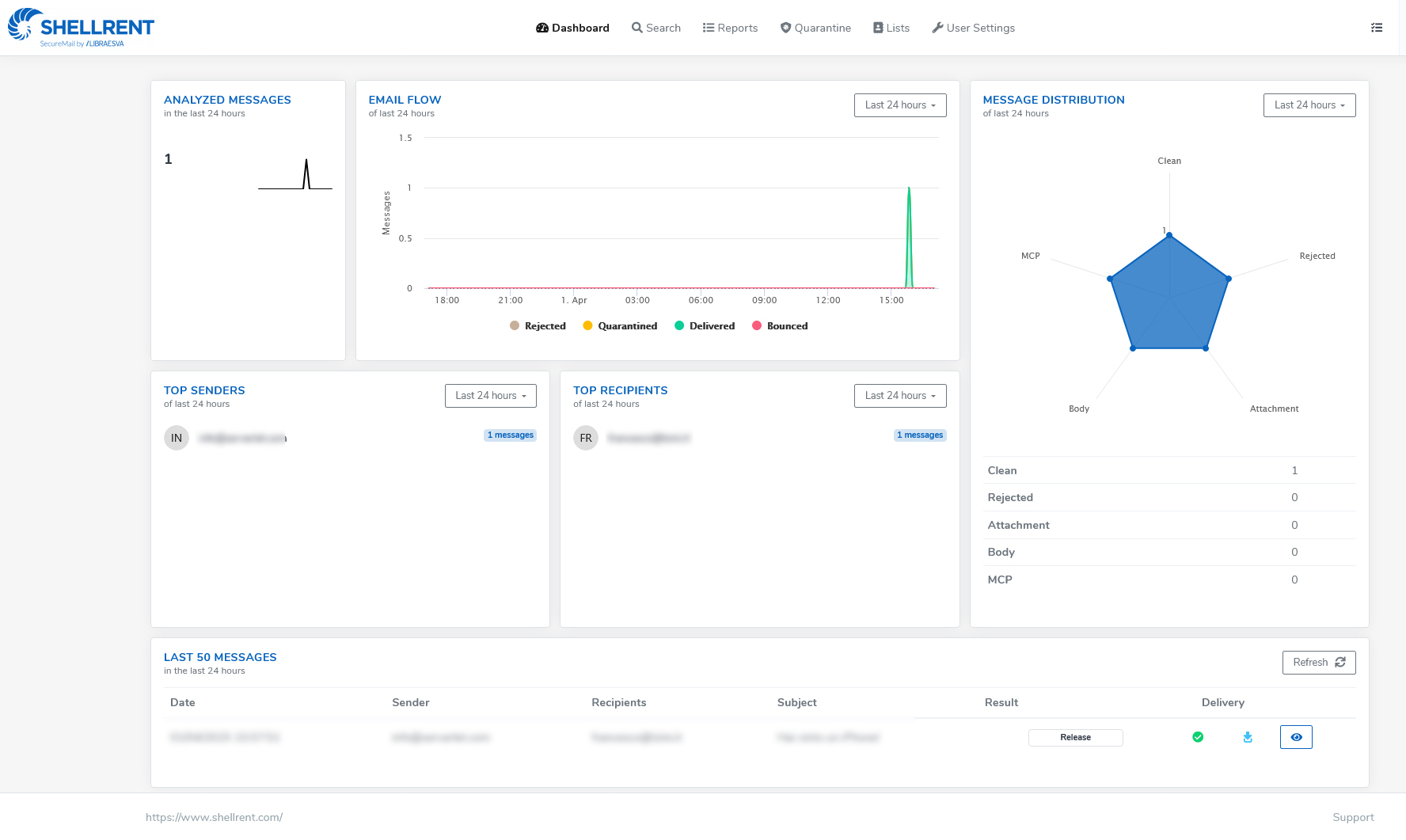Click the LAST 50 MESSAGES panel title
Image resolution: width=1406 pixels, height=840 pixels.
click(x=220, y=658)
